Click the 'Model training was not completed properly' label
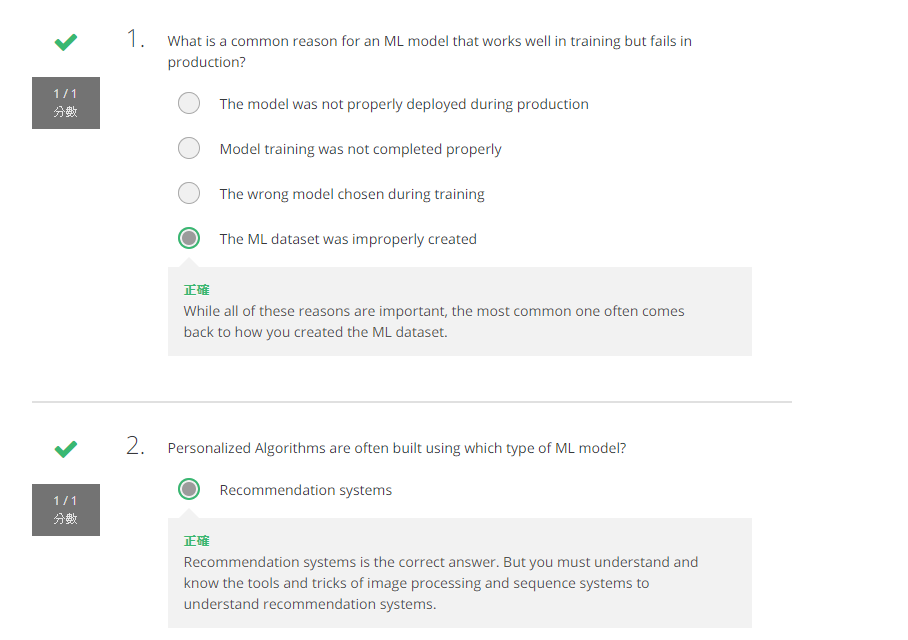 [360, 149]
